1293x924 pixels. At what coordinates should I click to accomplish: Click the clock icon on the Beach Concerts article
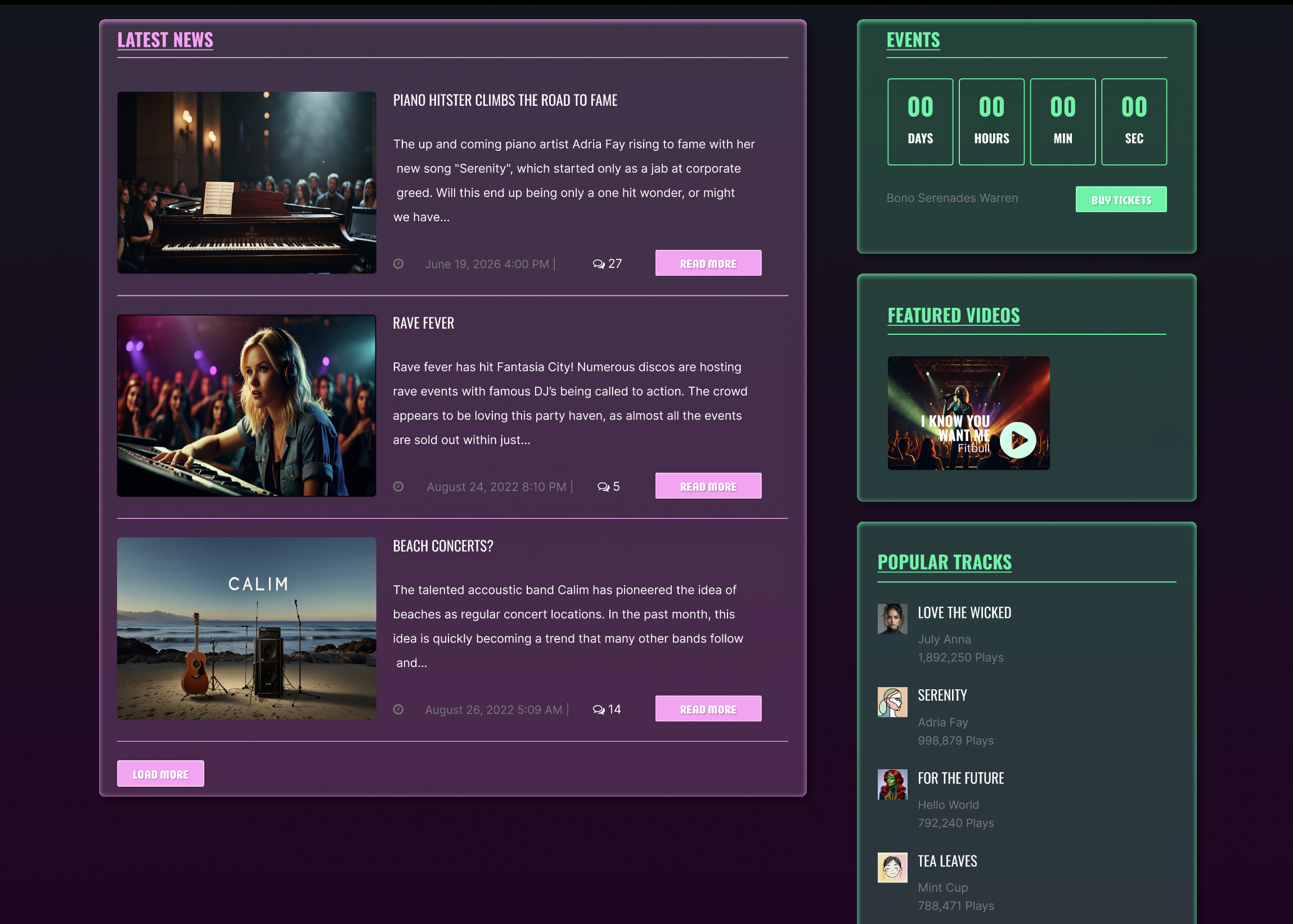pyautogui.click(x=399, y=710)
